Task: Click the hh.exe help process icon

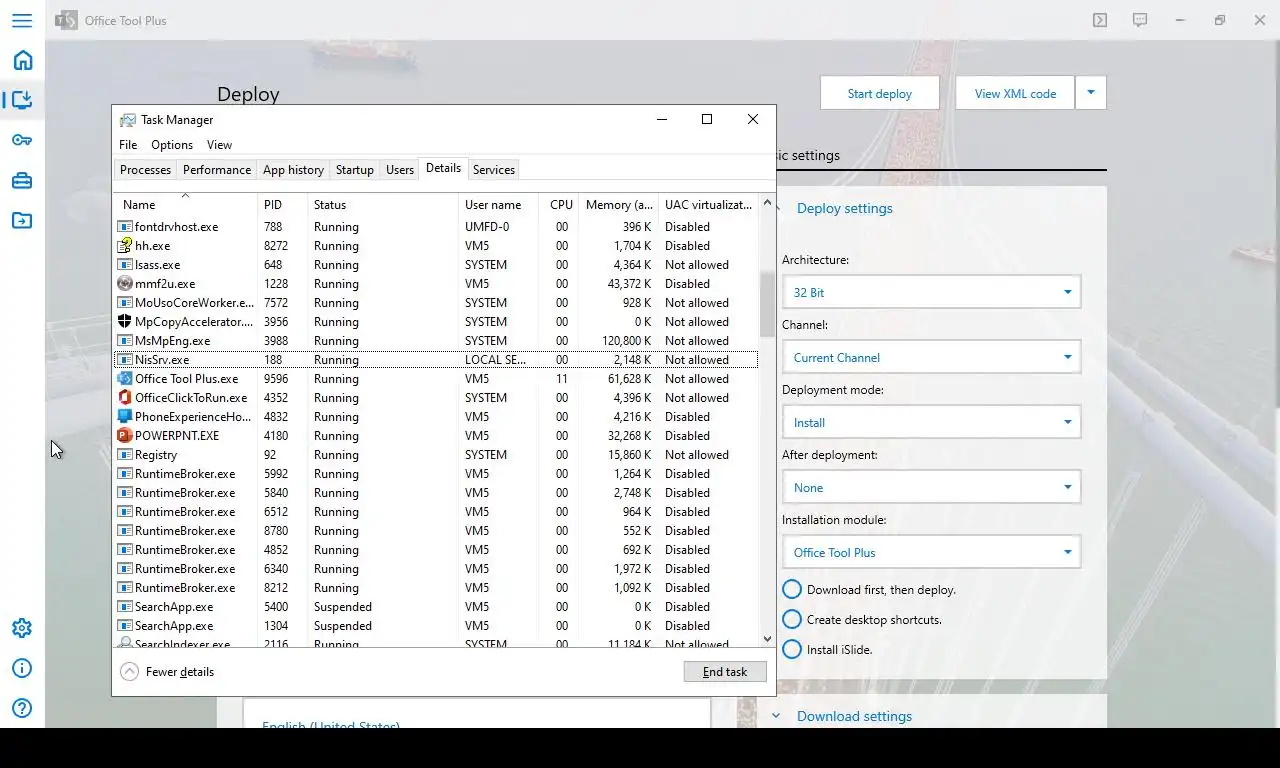Action: click(x=125, y=245)
